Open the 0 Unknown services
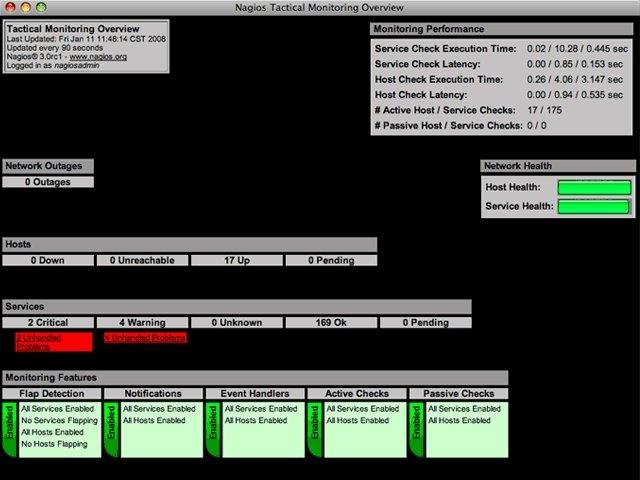Viewport: 640px width, 480px height. pos(237,322)
